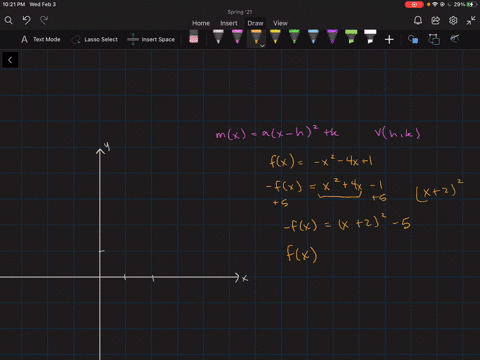Image resolution: width=480 pixels, height=360 pixels.
Task: Tap the Wi-Fi status icon
Action: coord(435,4)
